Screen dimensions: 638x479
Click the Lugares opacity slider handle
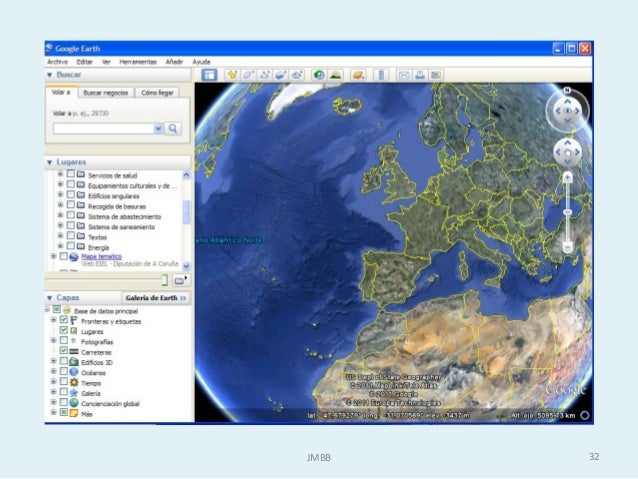164,280
